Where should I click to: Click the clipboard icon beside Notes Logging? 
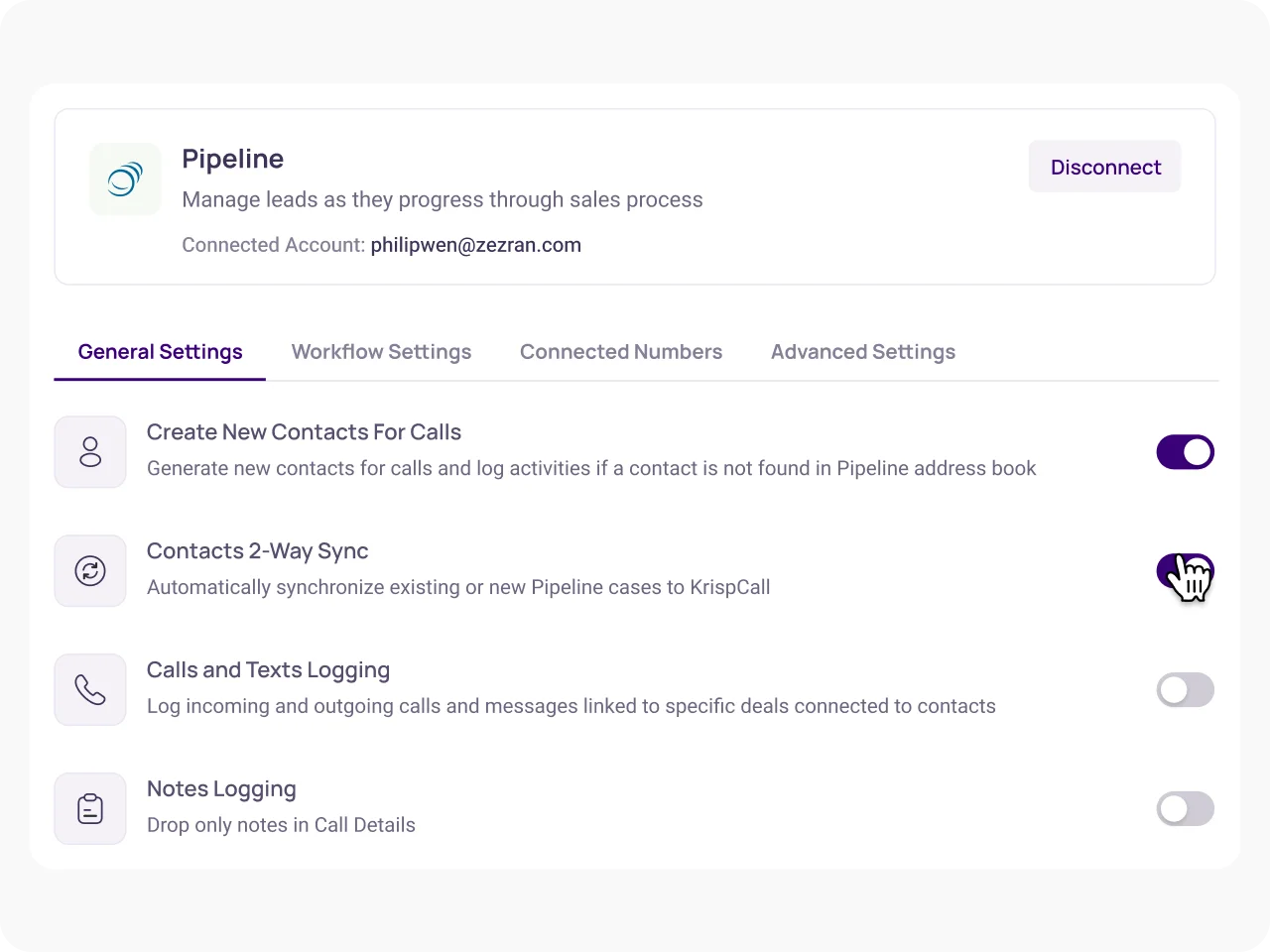90,809
